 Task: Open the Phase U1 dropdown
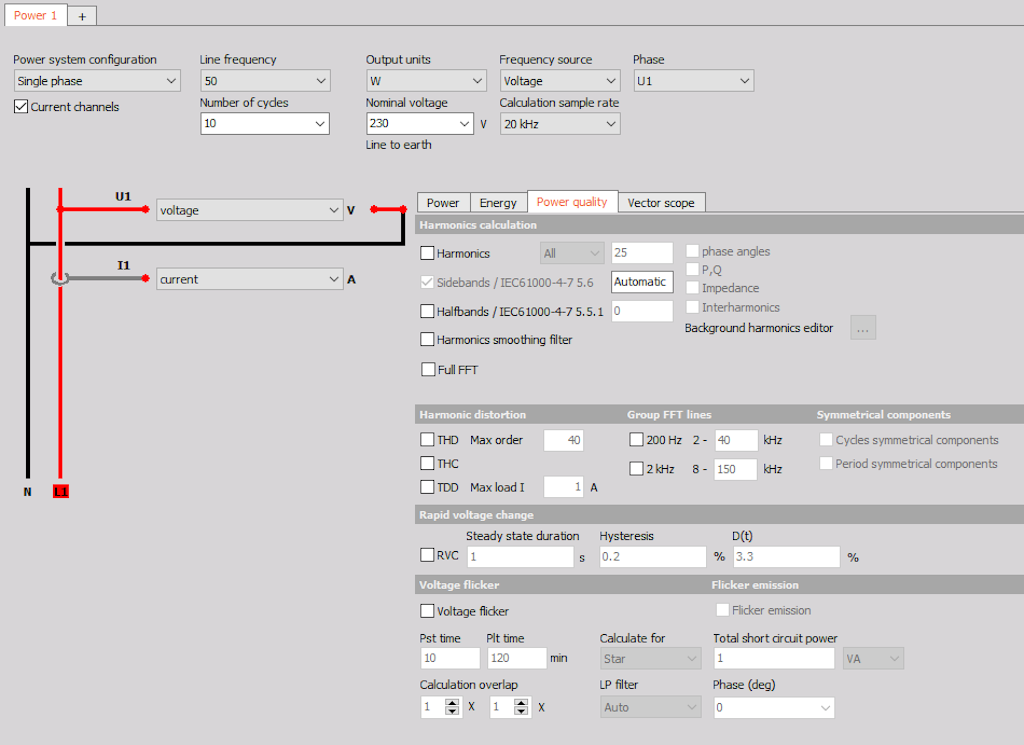(694, 81)
